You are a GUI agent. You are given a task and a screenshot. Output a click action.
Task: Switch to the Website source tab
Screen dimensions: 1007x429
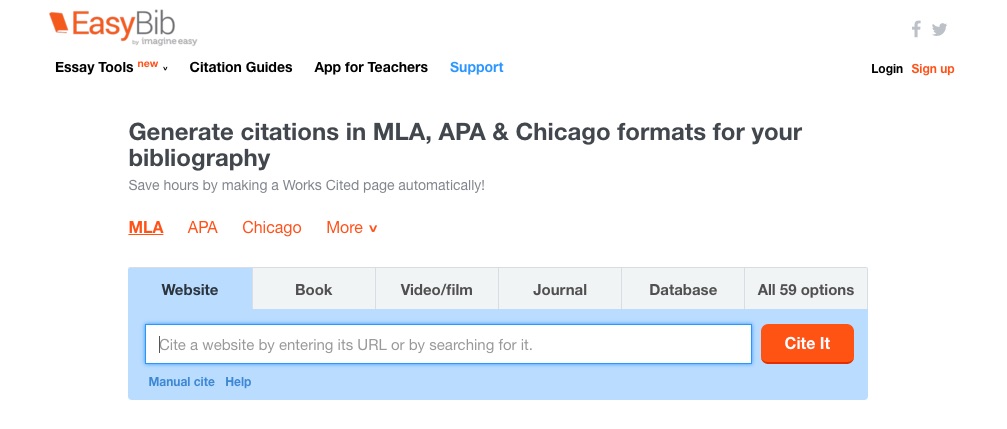click(x=190, y=290)
